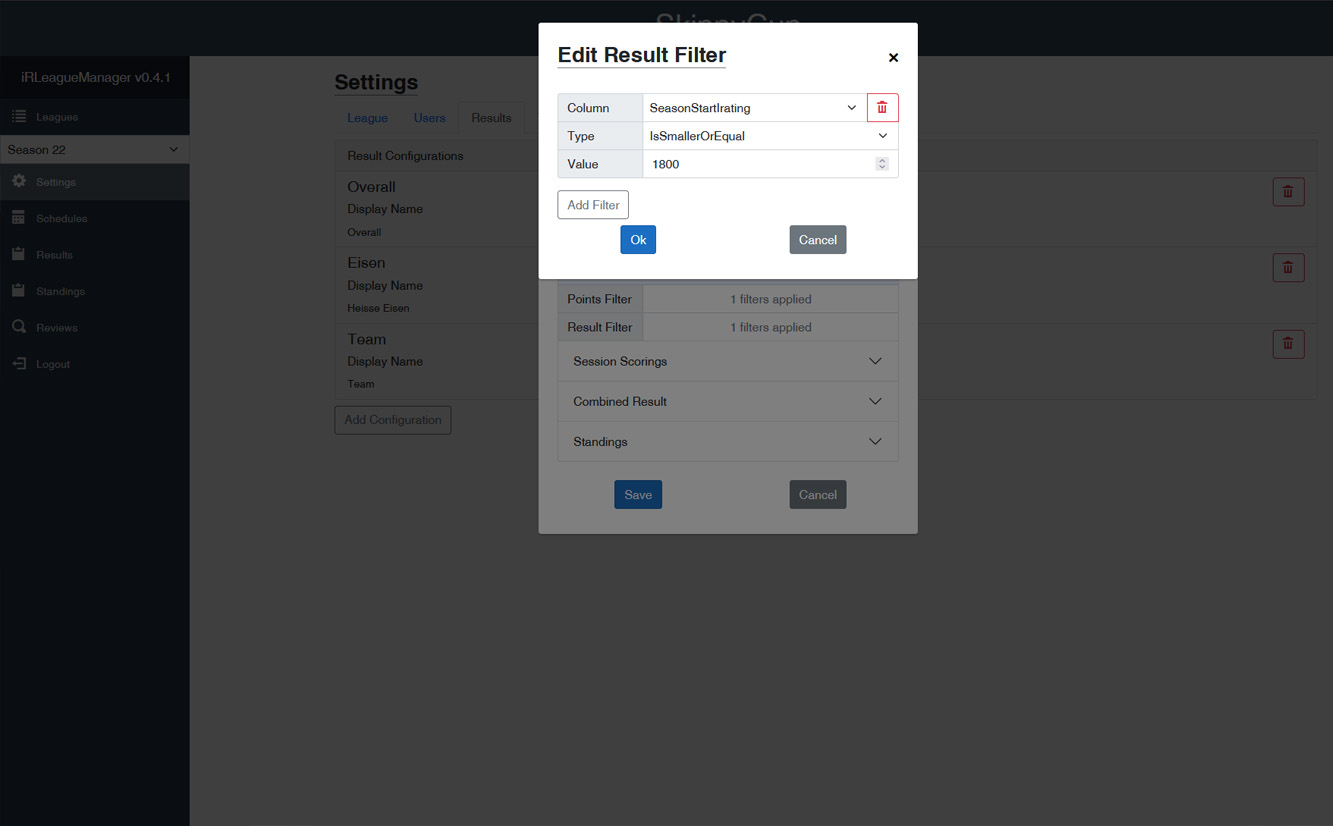This screenshot has height=826, width=1333.
Task: Click the Results clipboard icon in sidebar
Action: coord(19,254)
